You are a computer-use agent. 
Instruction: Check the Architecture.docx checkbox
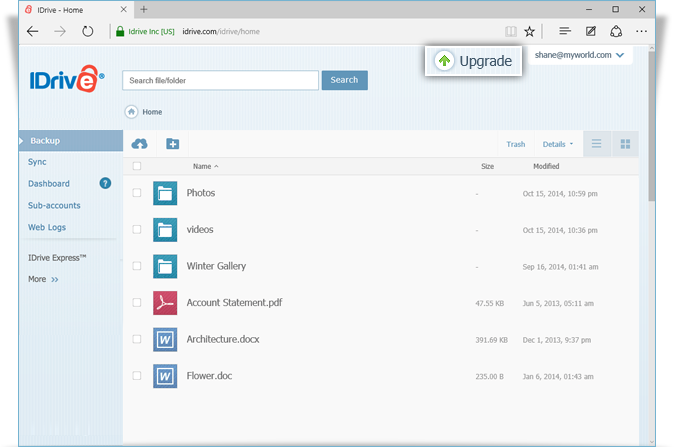(137, 339)
